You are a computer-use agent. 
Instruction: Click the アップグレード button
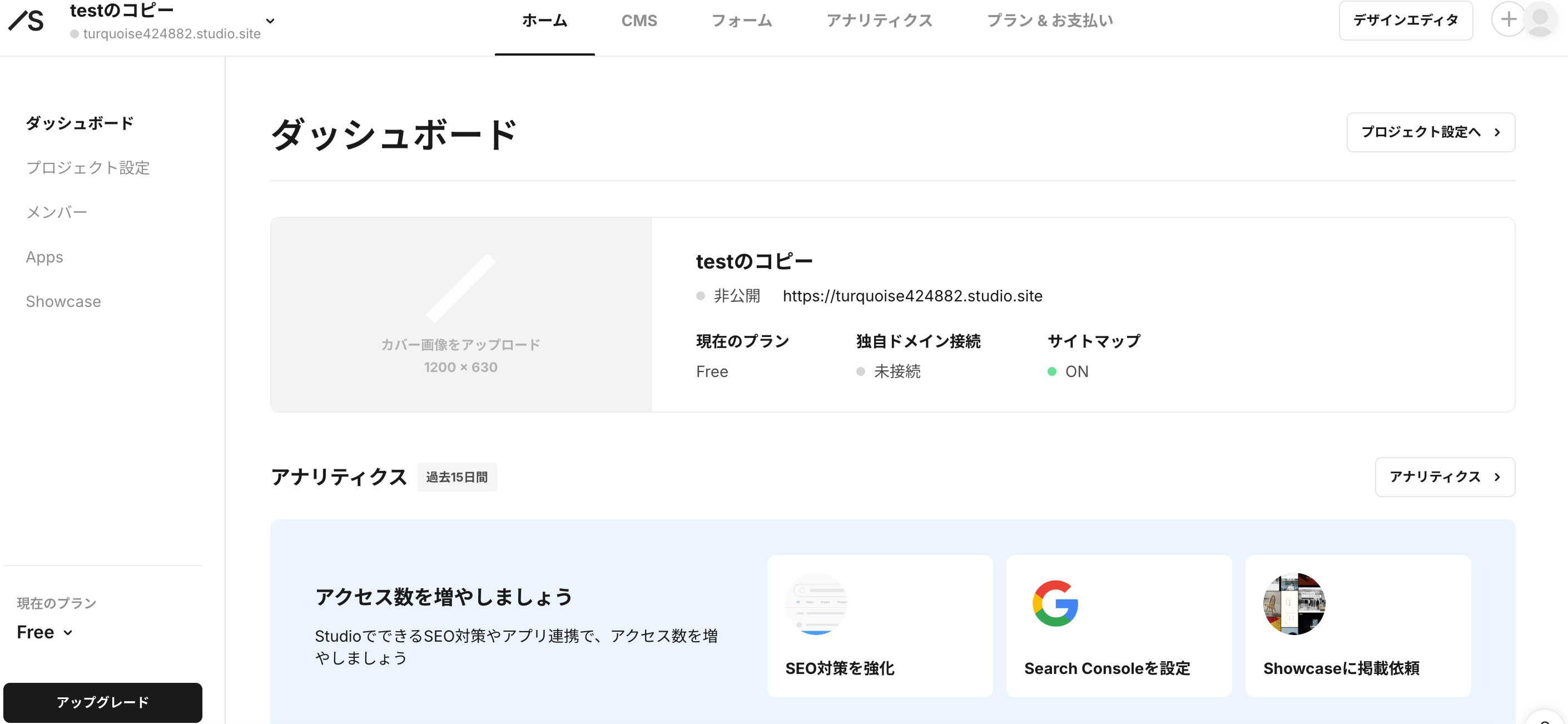[x=102, y=702]
